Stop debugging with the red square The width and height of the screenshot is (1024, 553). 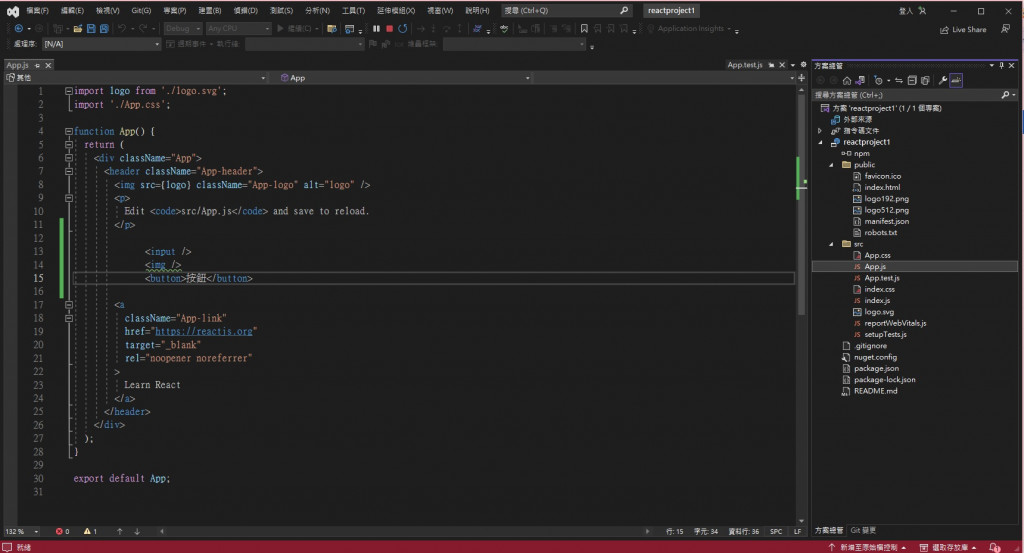(x=389, y=29)
